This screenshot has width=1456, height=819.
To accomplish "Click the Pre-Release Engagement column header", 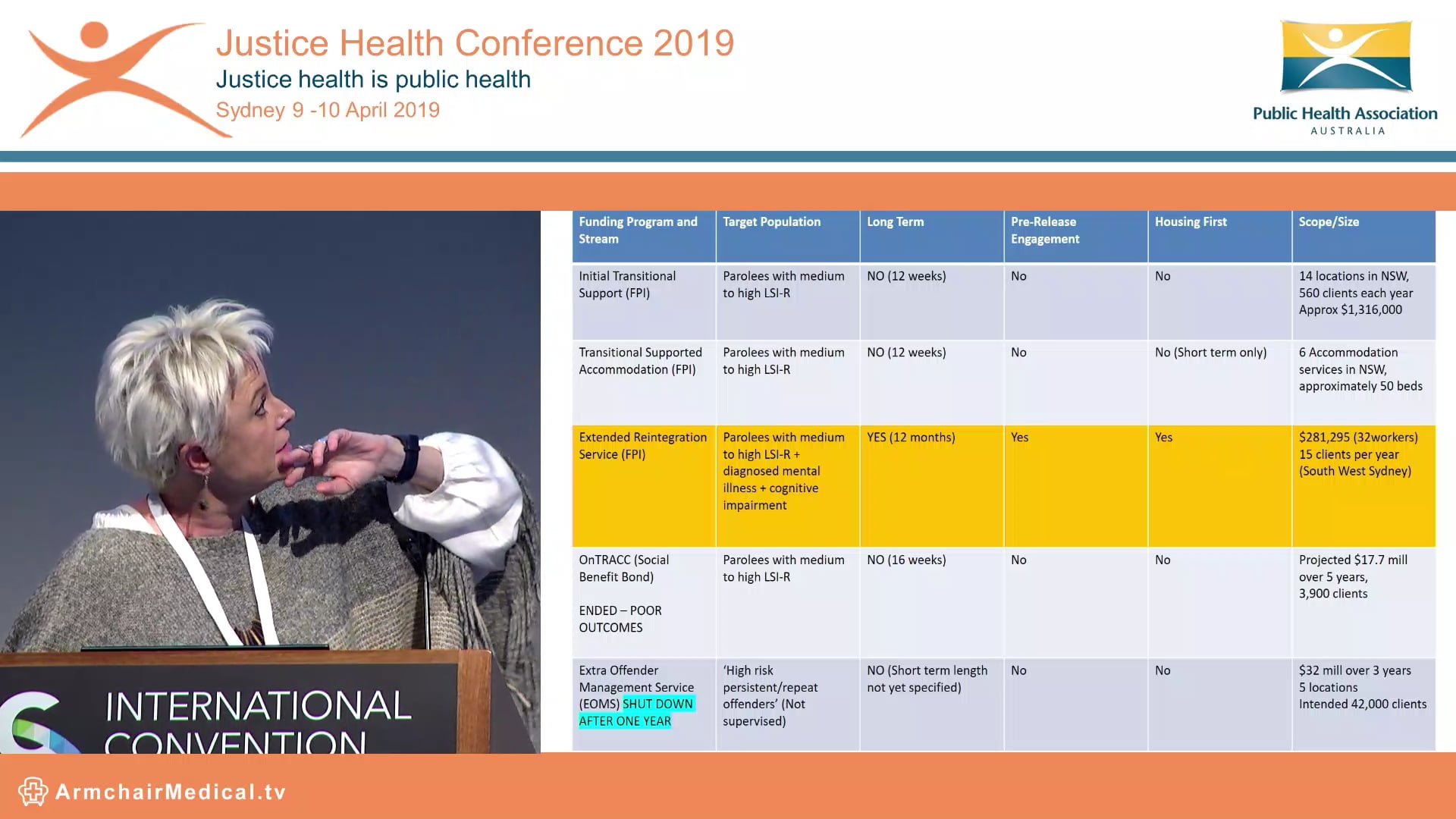I will 1044,231.
